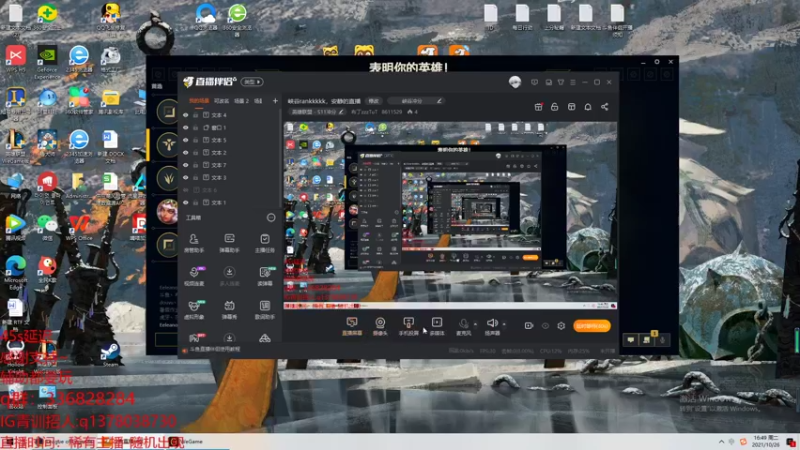800x450 pixels.
Task: Open the 虚拟形象 tool
Action: 194,310
